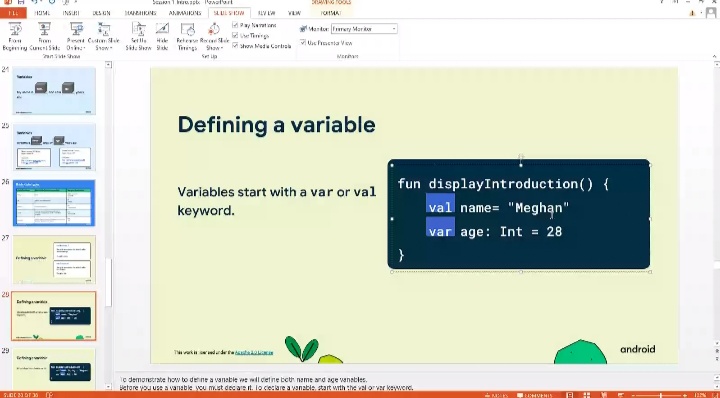This screenshot has width=720, height=398.
Task: Open Present Online option
Action: (x=76, y=37)
